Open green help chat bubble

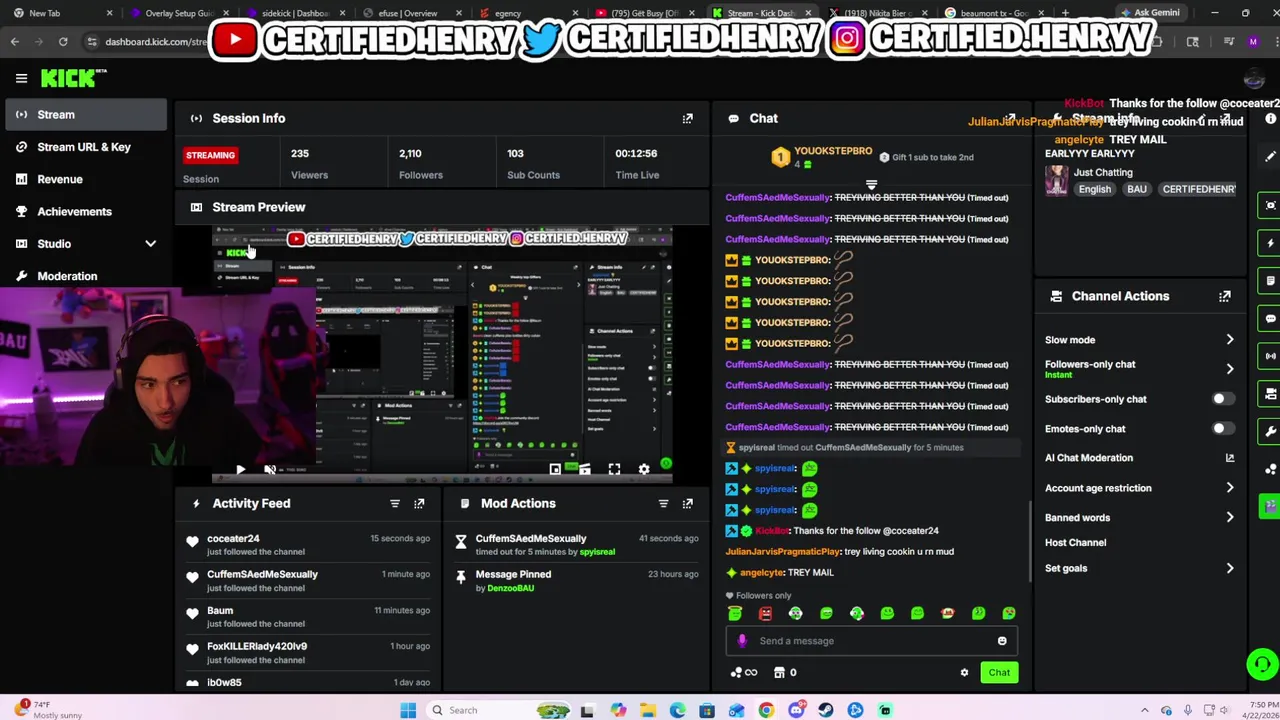[x=1262, y=664]
